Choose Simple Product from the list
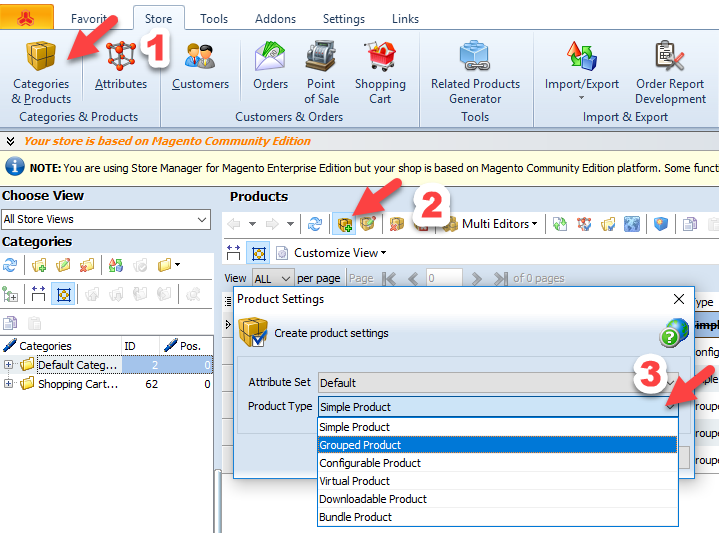Screen dimensions: 719x533 click(498, 427)
